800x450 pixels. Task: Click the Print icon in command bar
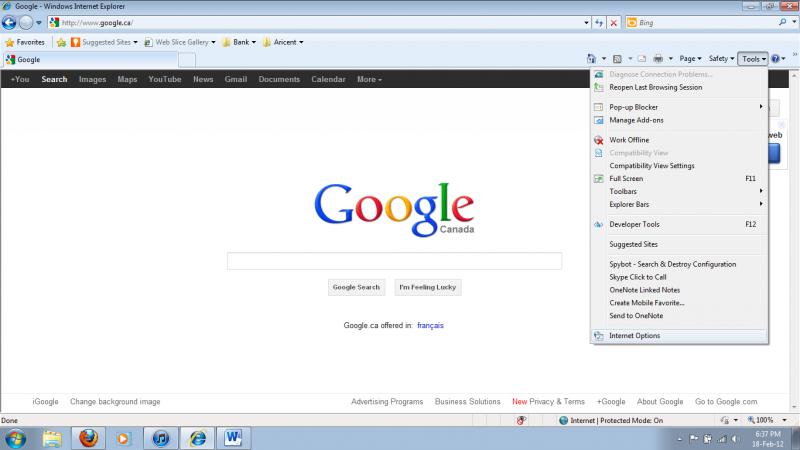[x=658, y=59]
